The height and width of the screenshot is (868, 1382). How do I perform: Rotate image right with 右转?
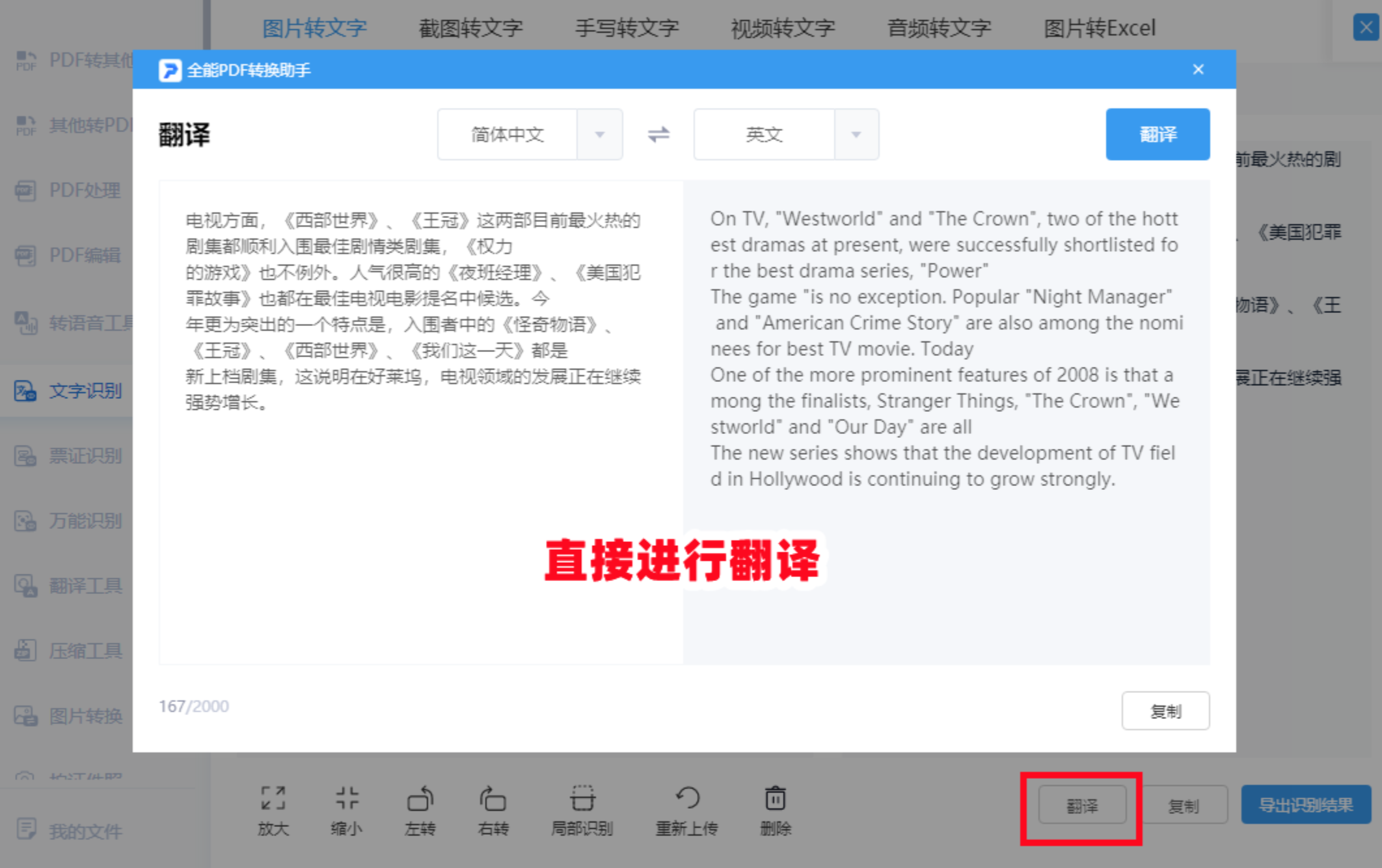tap(493, 810)
